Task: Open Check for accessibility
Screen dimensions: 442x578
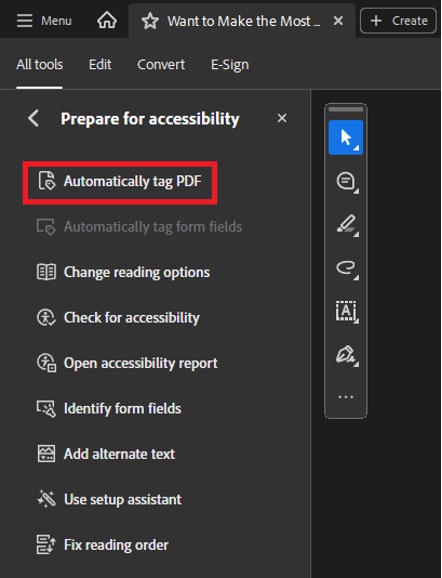Action: pos(118,318)
